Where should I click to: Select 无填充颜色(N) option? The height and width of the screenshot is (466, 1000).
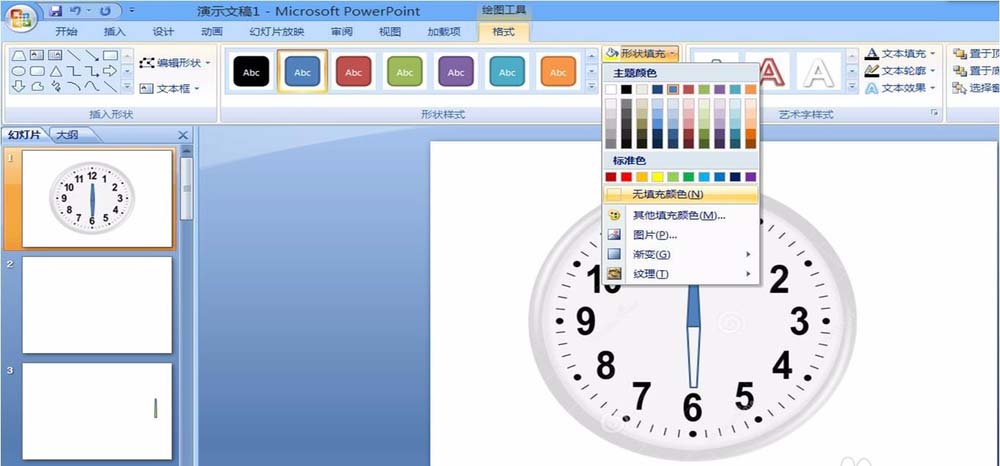point(680,194)
